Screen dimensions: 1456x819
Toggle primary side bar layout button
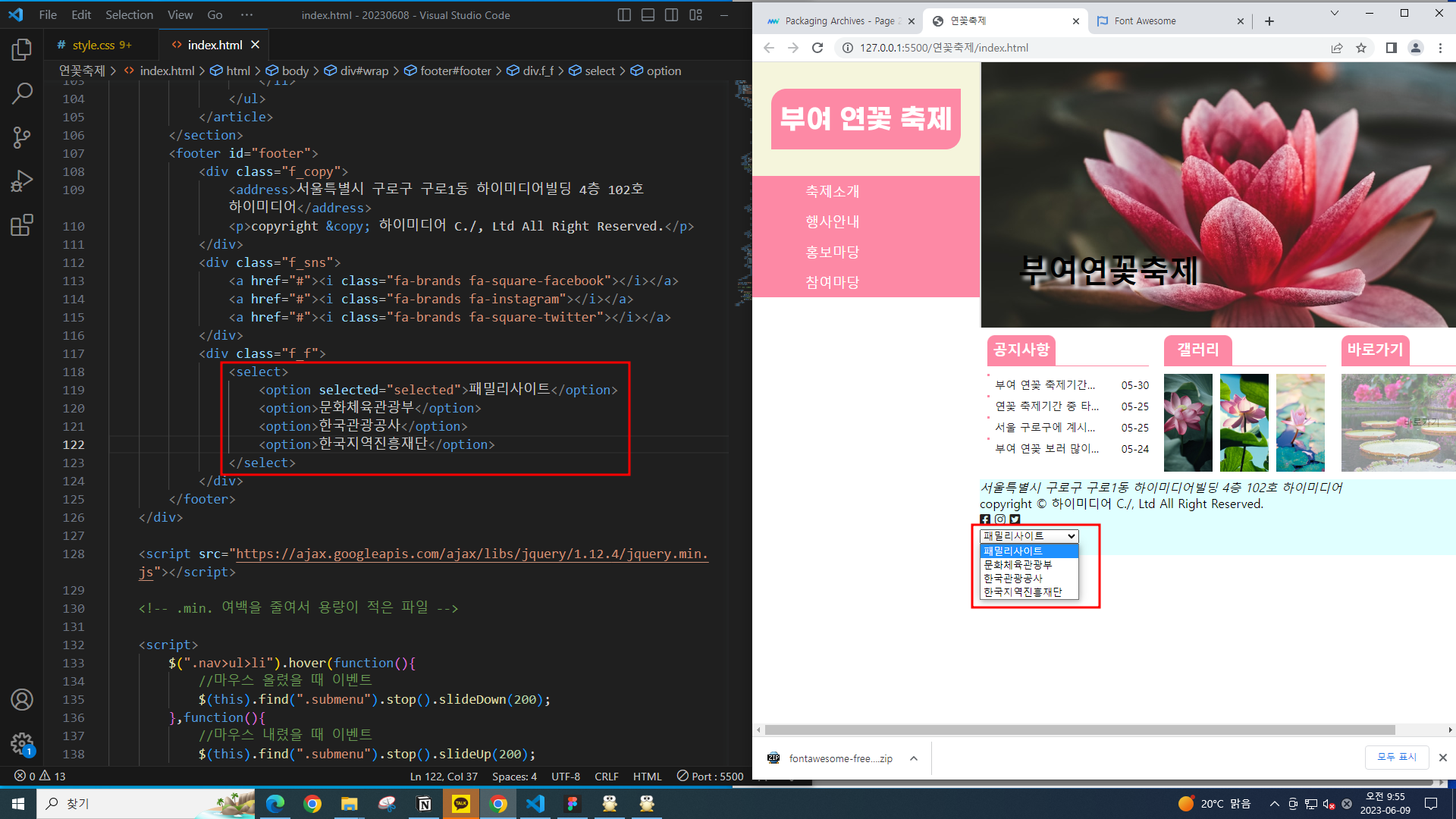624,15
